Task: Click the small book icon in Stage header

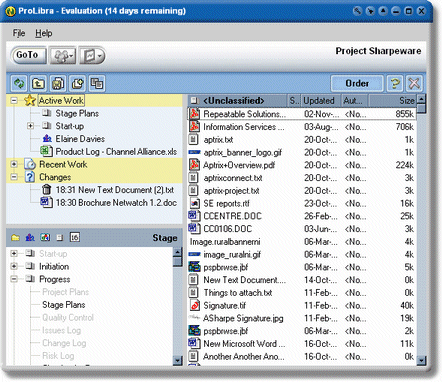Action: [x=60, y=238]
